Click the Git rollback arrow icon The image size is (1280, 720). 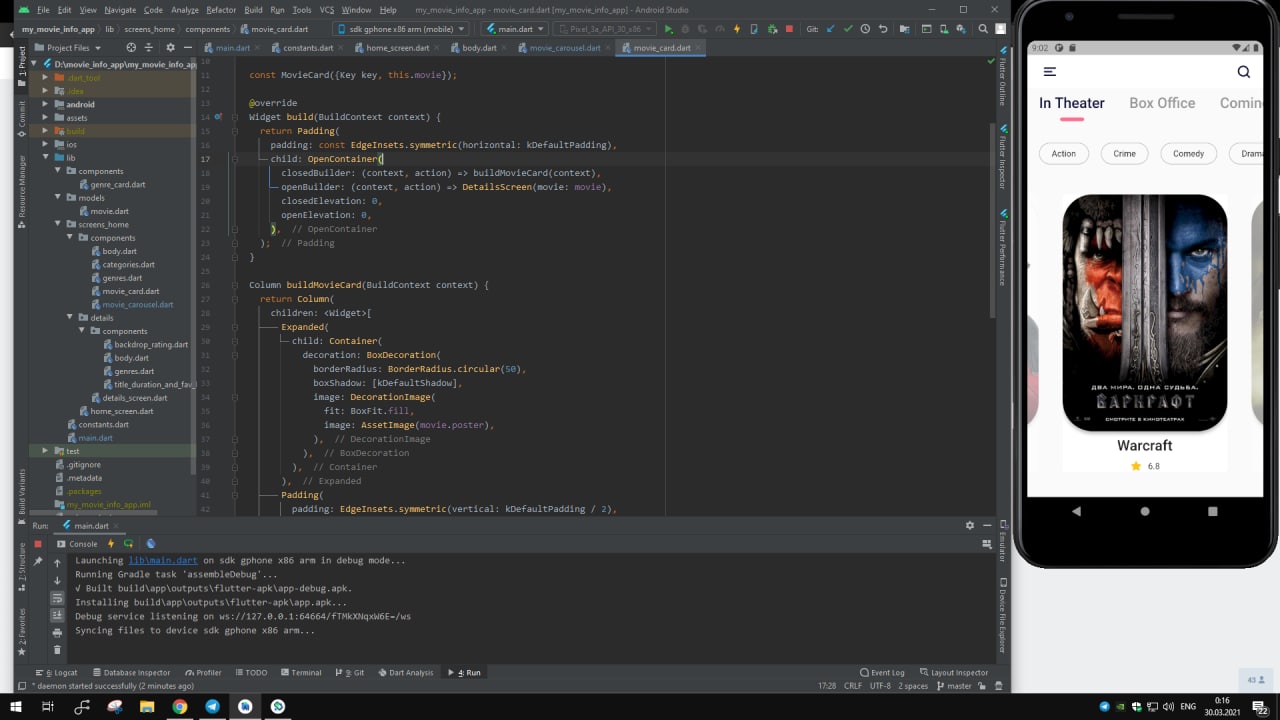coord(883,29)
